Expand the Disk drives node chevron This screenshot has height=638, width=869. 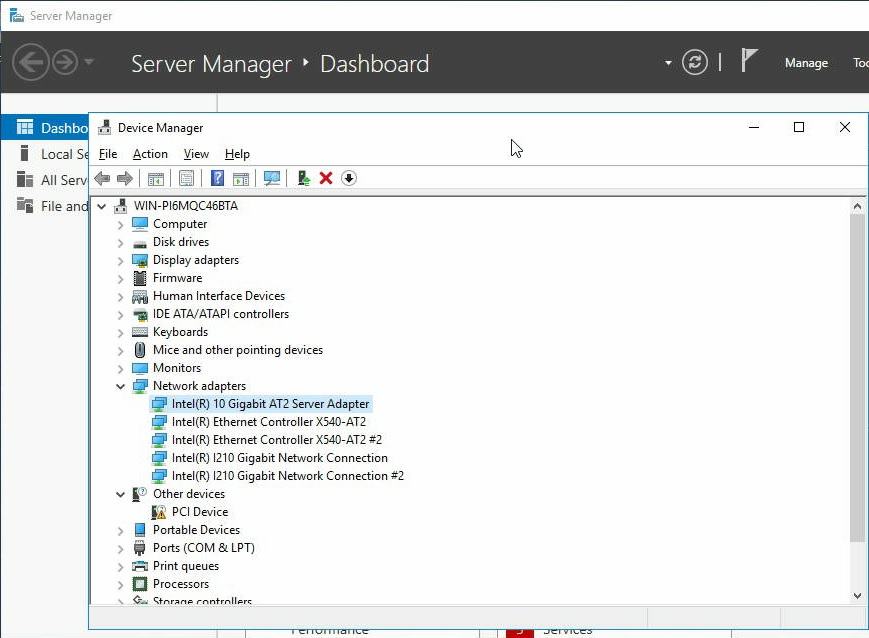pyautogui.click(x=120, y=243)
